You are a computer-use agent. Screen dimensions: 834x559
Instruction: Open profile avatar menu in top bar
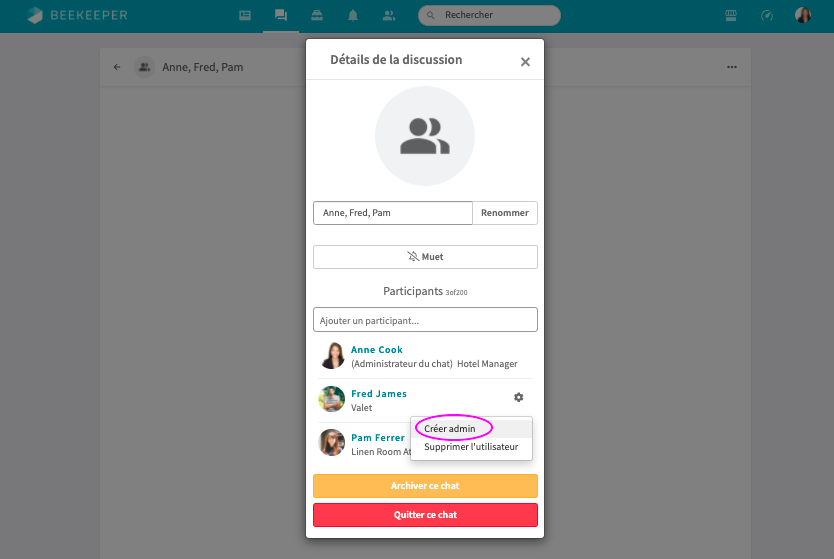(802, 15)
